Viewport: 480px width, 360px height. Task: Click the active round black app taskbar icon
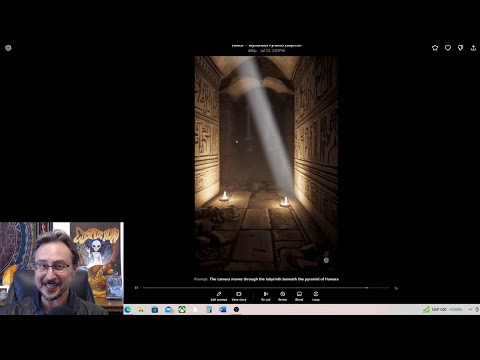[236, 310]
